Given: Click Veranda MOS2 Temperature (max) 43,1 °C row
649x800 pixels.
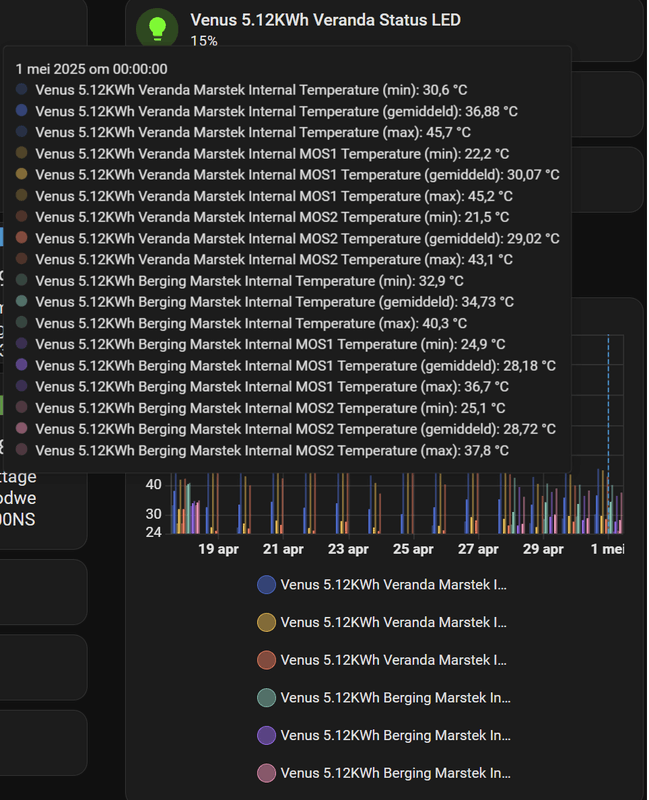Looking at the screenshot, I should click(x=264, y=259).
